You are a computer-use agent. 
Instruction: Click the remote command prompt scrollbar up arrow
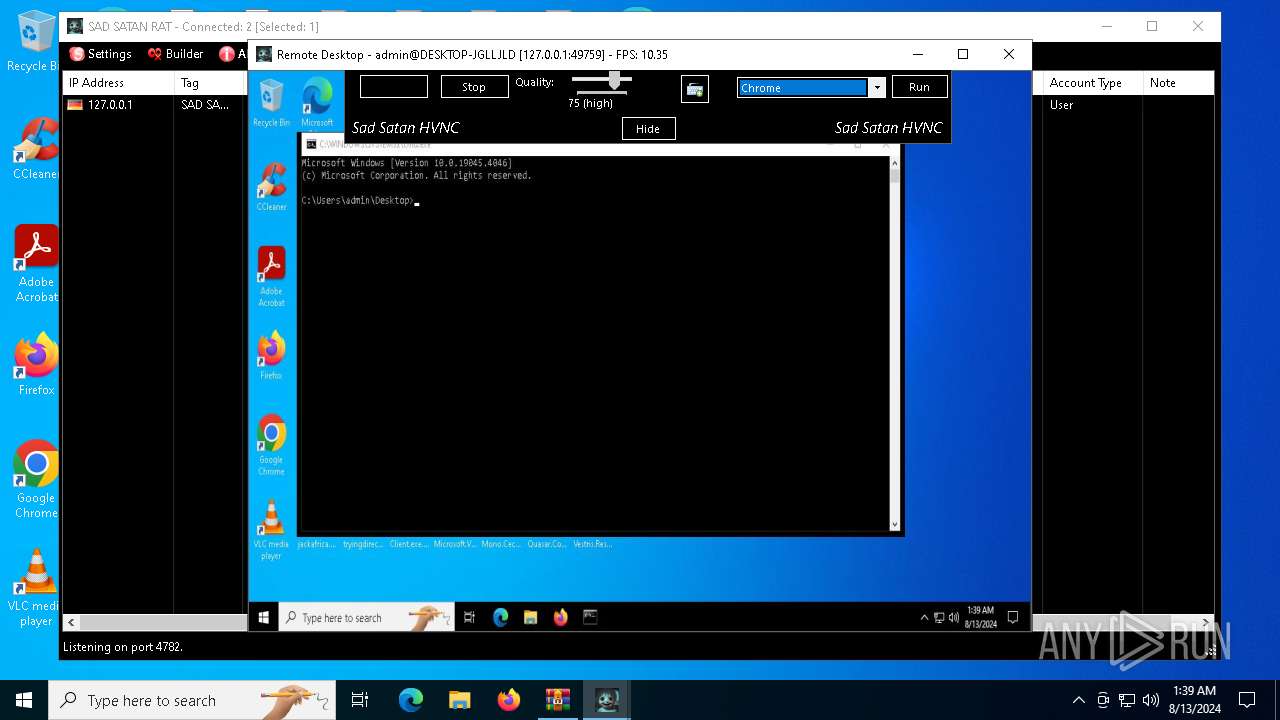point(894,162)
